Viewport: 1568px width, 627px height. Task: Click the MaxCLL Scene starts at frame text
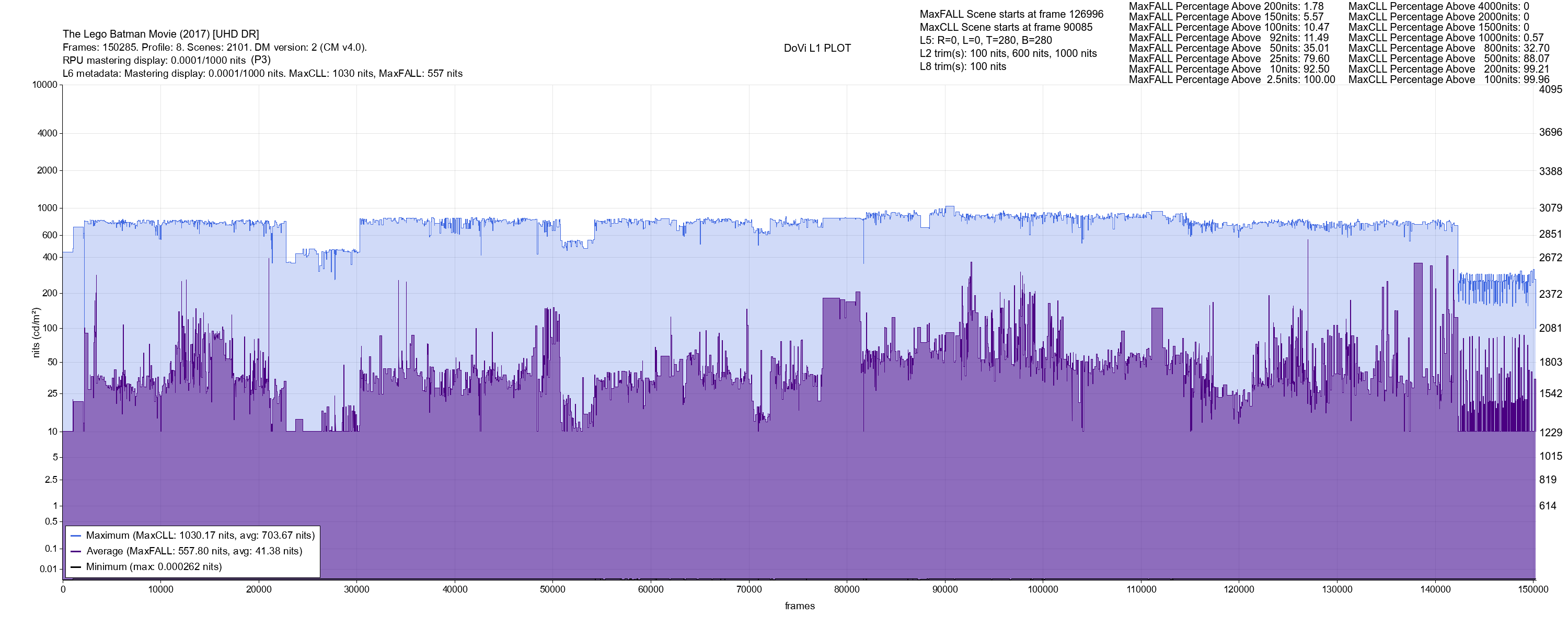[x=1006, y=27]
